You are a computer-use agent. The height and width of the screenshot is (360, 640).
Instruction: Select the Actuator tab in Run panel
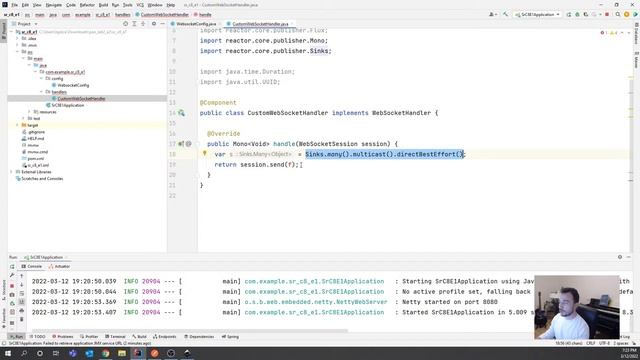pos(60,266)
